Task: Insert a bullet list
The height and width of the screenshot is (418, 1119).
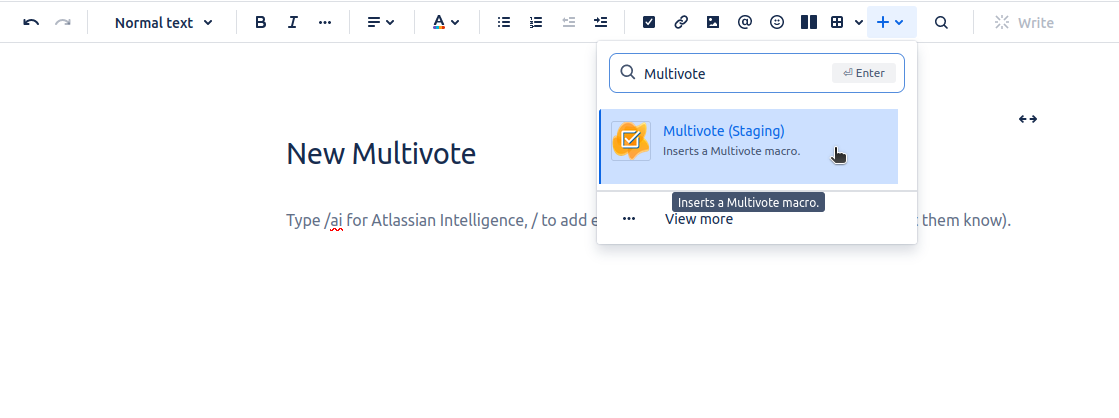Action: (504, 22)
